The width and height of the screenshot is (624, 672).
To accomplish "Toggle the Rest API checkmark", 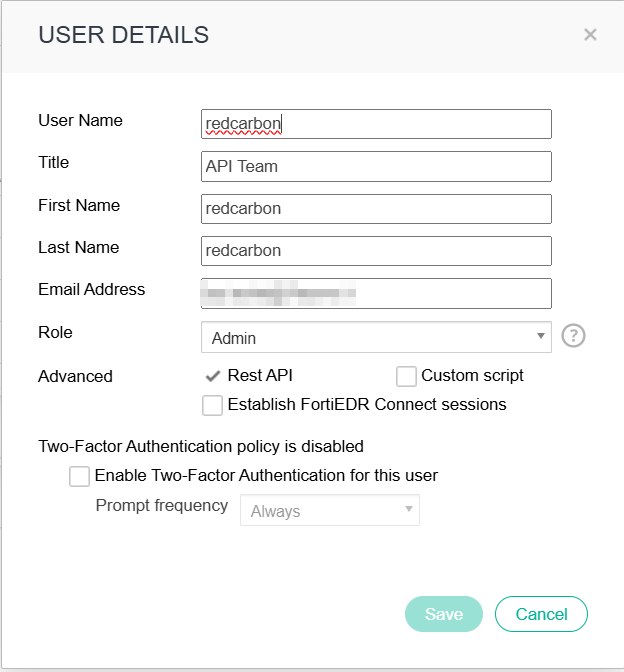I will (x=212, y=376).
